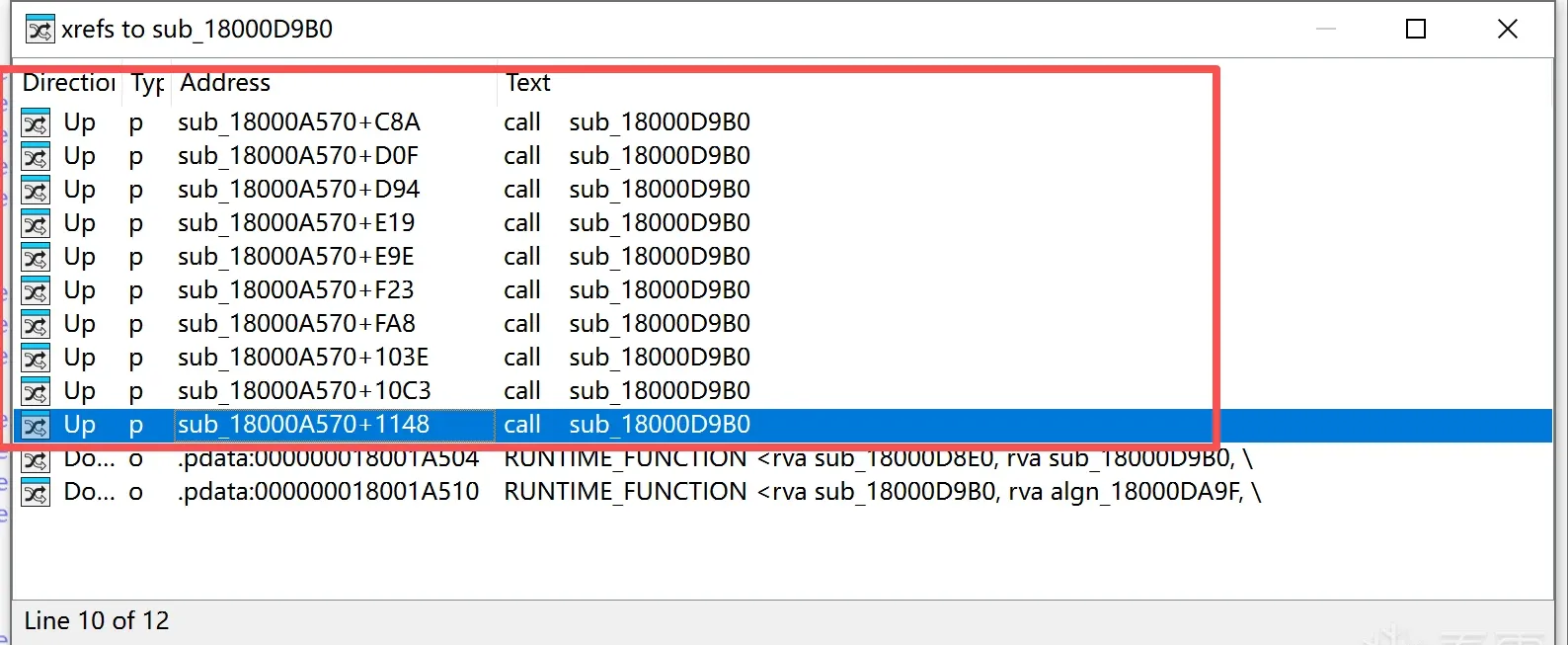
Task: Click type o in the .pdata:000000018001A510 row
Action: pos(136,493)
